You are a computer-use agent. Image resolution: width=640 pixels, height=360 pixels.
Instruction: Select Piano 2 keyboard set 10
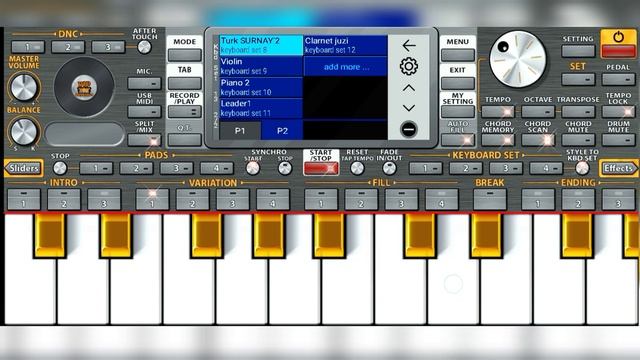pos(261,87)
